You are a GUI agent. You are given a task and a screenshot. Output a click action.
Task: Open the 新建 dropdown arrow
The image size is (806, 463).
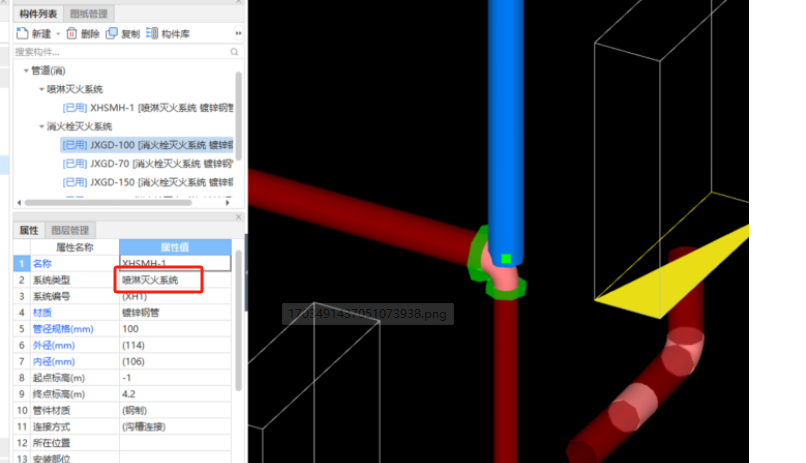point(58,34)
